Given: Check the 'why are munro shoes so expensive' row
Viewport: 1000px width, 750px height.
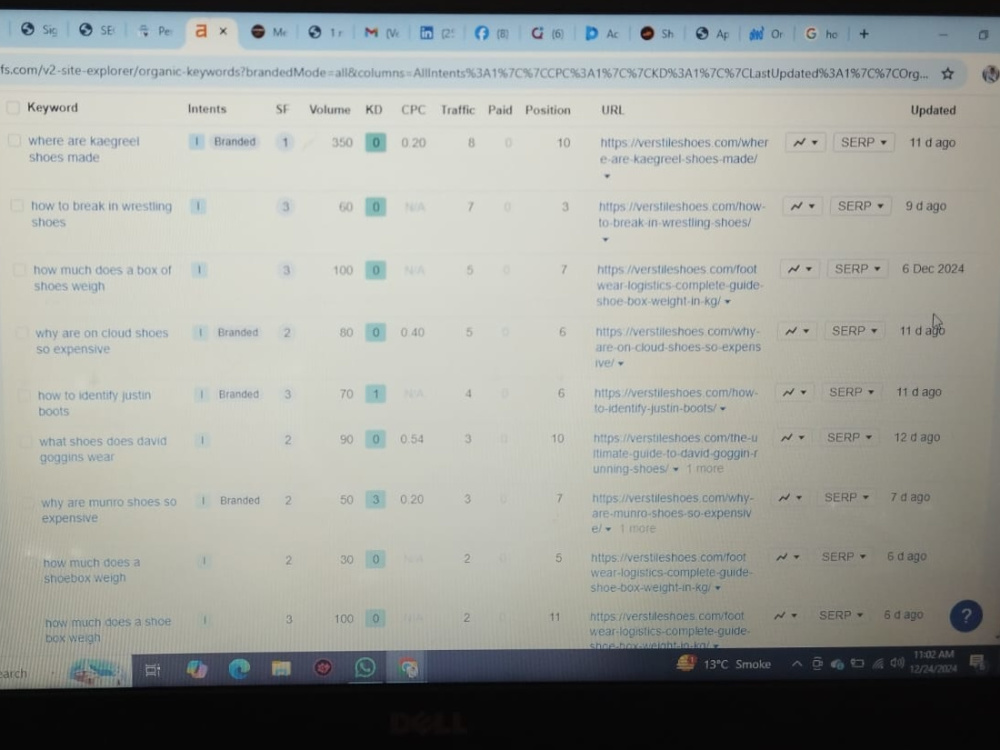Looking at the screenshot, I should (x=28, y=502).
